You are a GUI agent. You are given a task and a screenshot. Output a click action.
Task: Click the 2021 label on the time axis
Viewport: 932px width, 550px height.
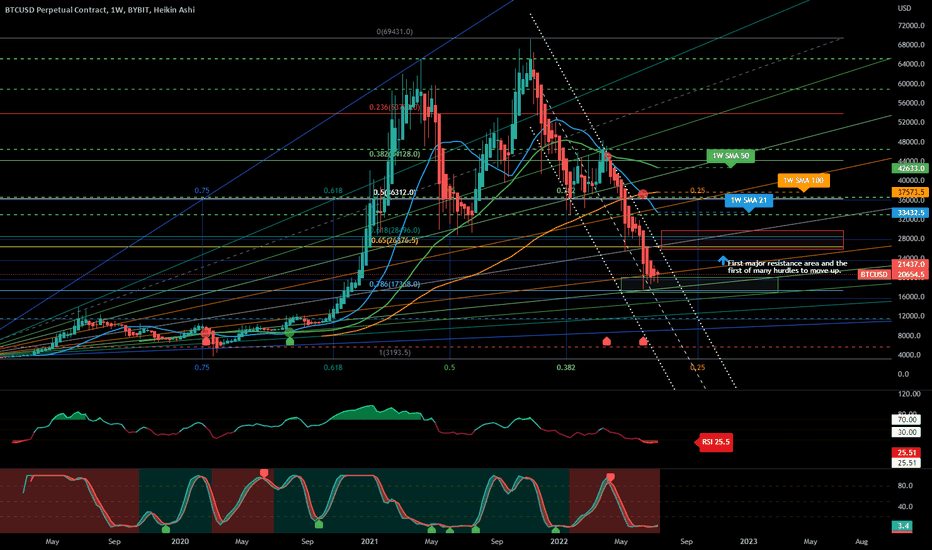point(369,542)
